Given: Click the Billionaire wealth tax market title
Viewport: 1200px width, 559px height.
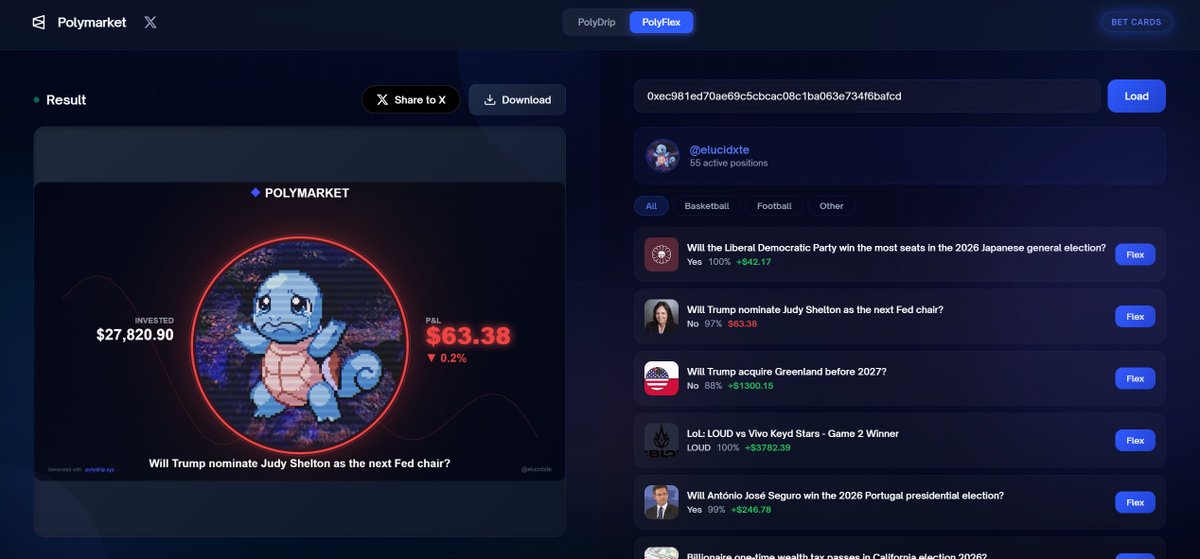Looking at the screenshot, I should click(x=837, y=556).
